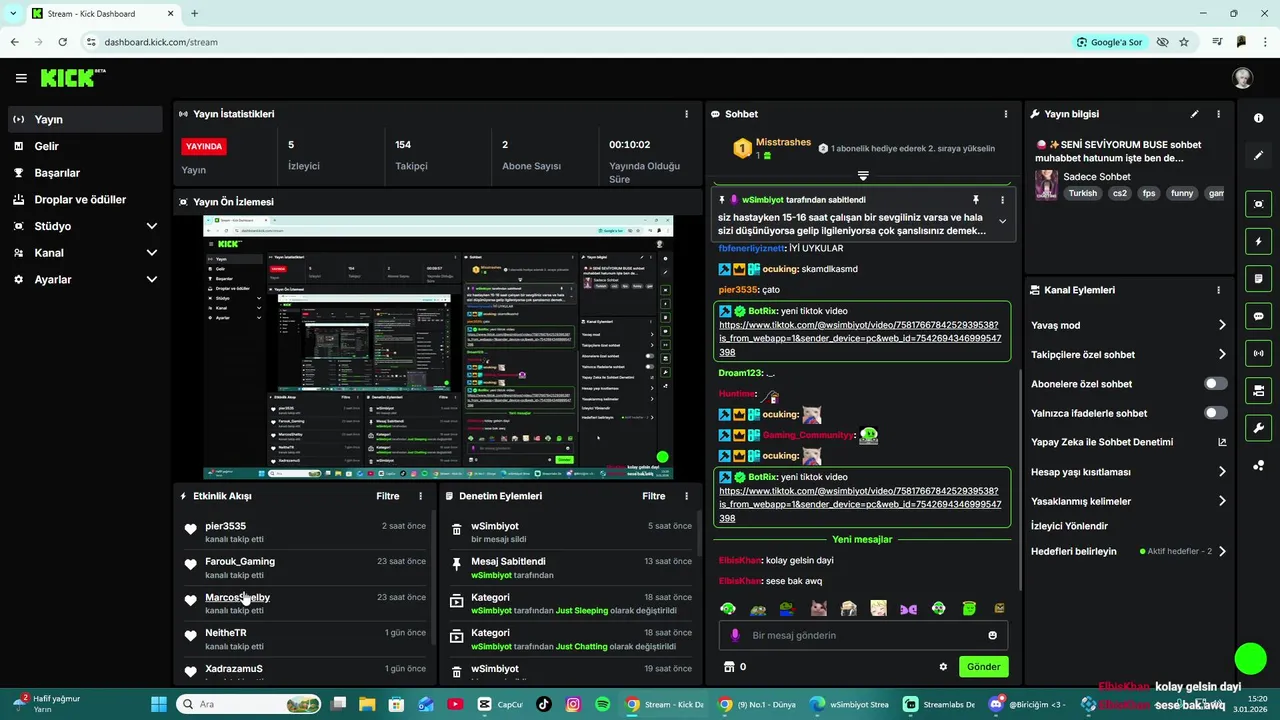
Task: Click the green Gönder button
Action: click(x=983, y=666)
